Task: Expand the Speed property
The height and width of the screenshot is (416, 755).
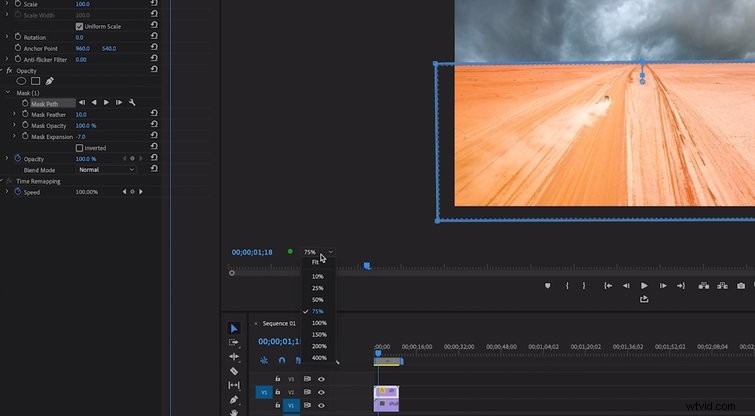Action: tap(7, 192)
